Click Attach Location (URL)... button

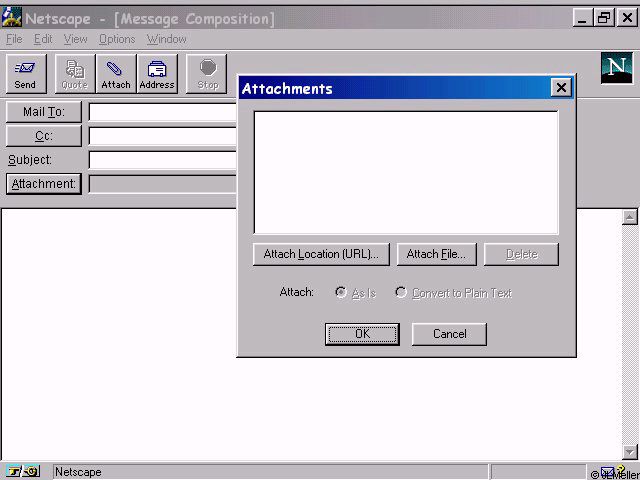pos(321,254)
